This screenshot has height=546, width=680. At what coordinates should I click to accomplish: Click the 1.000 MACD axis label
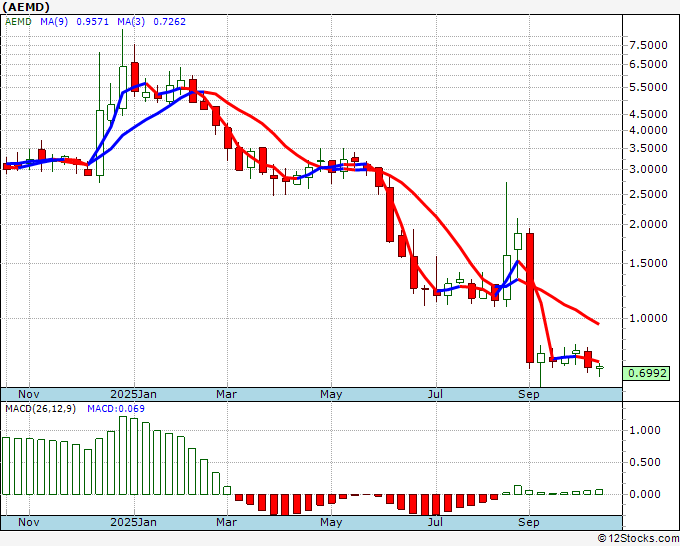point(645,430)
